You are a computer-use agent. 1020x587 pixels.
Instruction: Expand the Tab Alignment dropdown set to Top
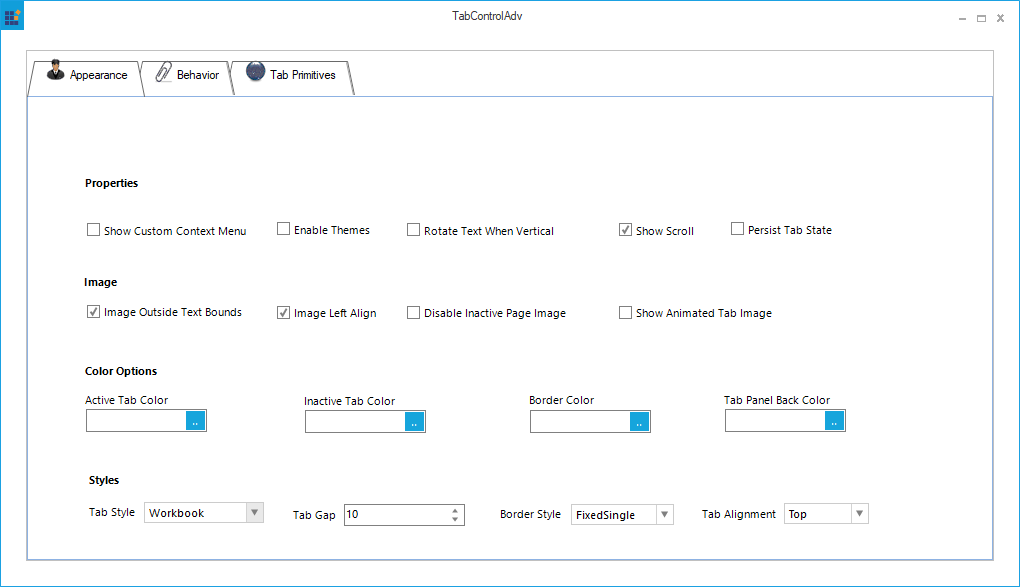coord(859,512)
